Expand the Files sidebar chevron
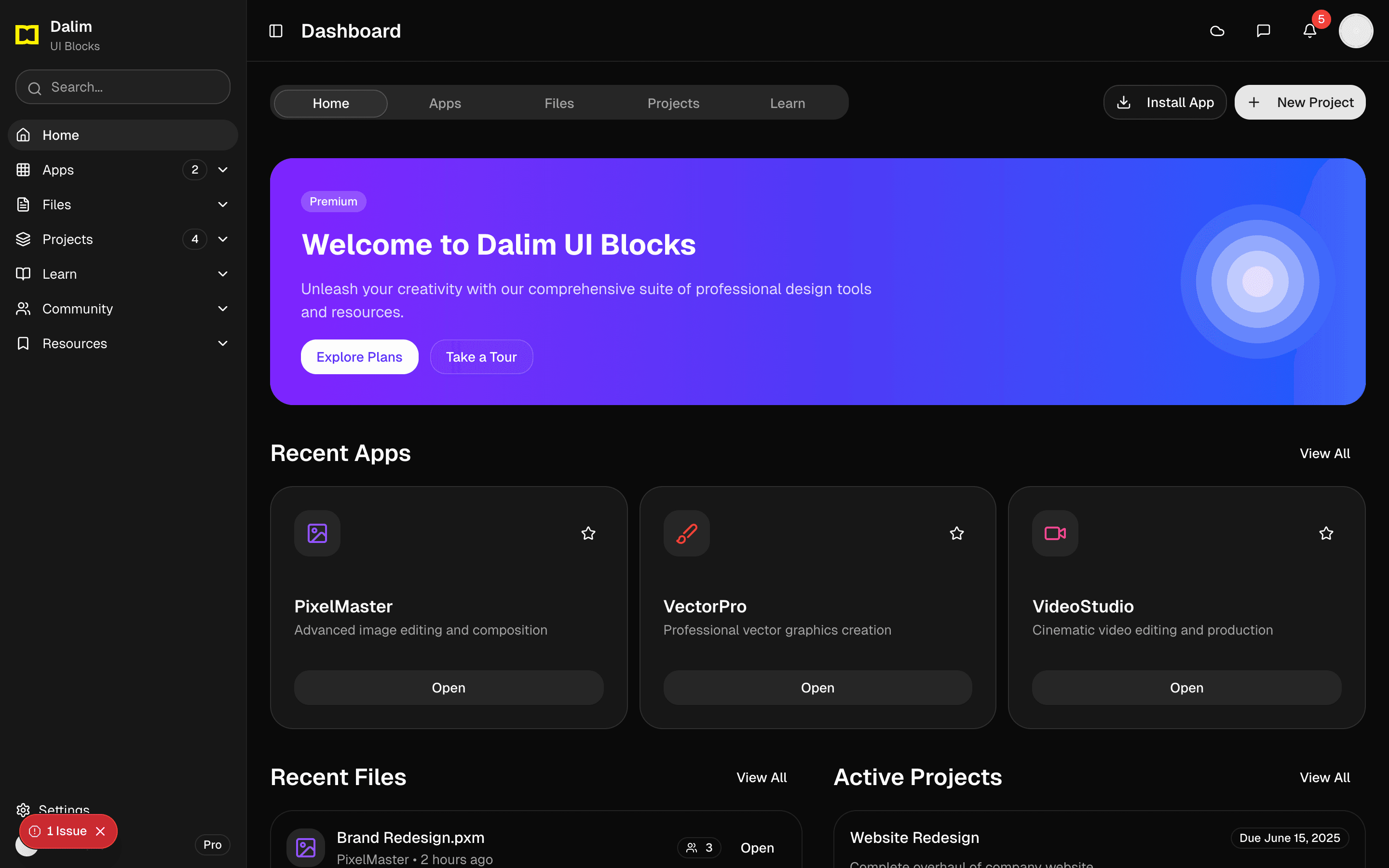 pos(223,204)
